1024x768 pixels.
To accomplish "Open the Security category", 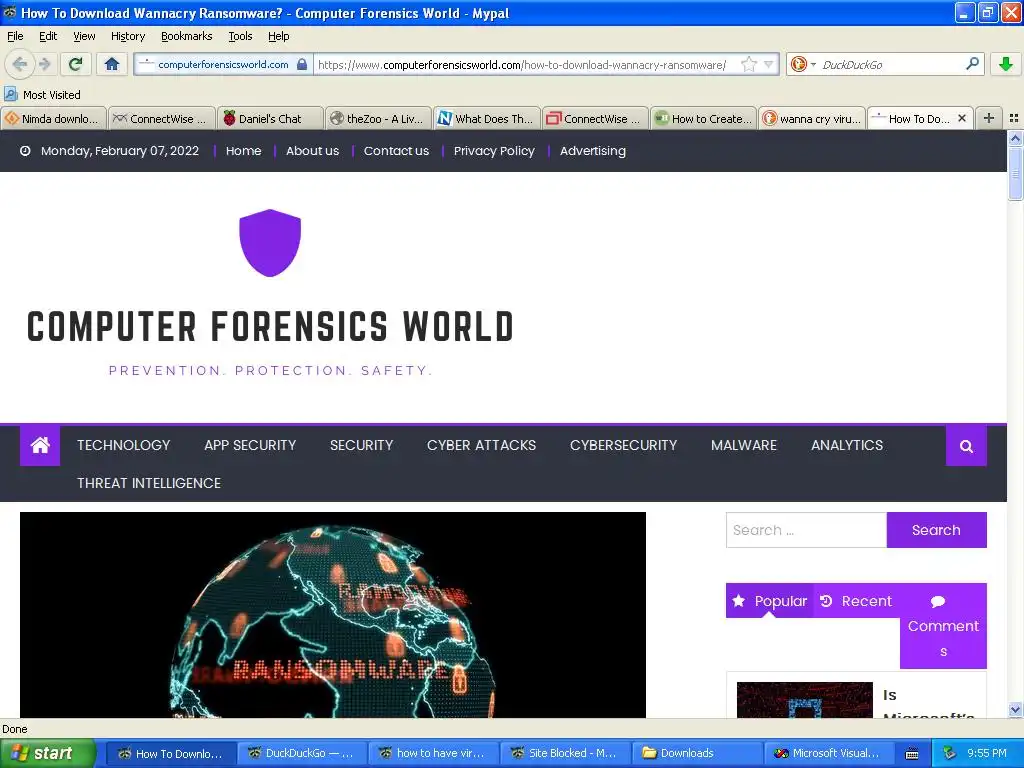I will point(361,445).
